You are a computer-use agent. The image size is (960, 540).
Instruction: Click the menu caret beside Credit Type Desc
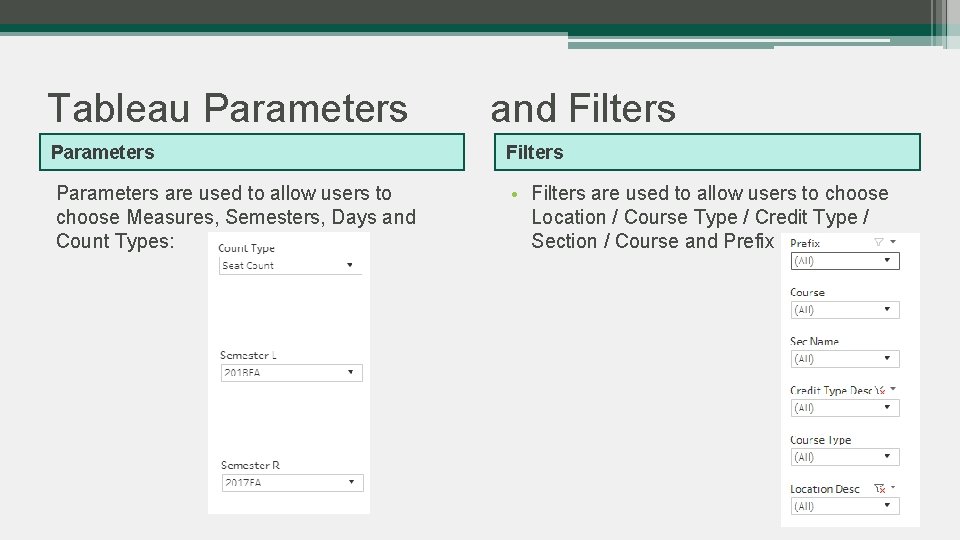pyautogui.click(x=893, y=389)
